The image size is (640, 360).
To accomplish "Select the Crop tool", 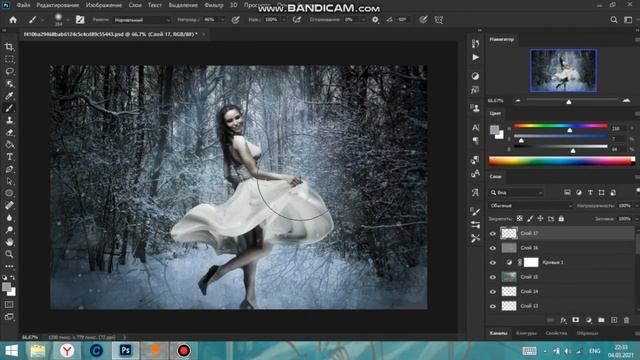I will pyautogui.click(x=9, y=47).
